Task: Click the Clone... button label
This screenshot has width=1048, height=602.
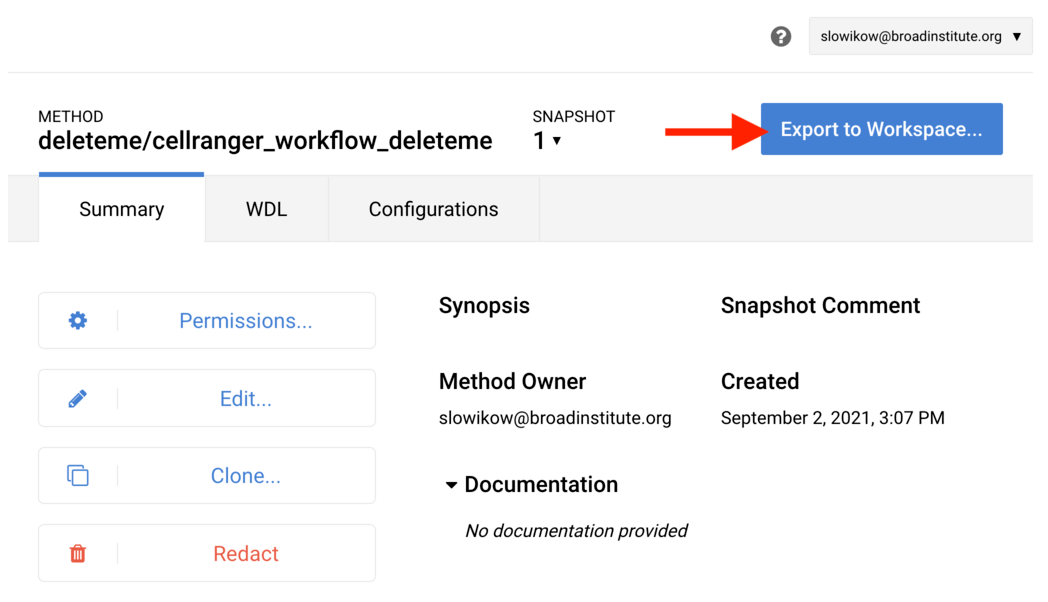Action: point(246,476)
